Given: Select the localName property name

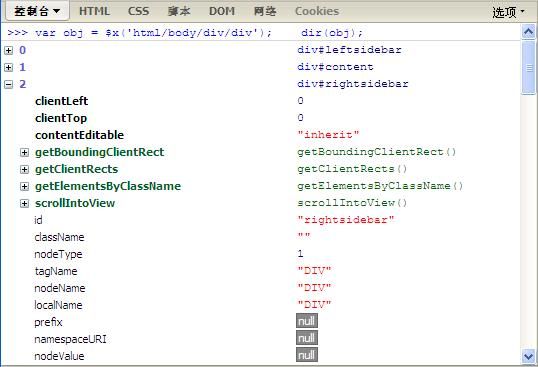Looking at the screenshot, I should pyautogui.click(x=58, y=305).
